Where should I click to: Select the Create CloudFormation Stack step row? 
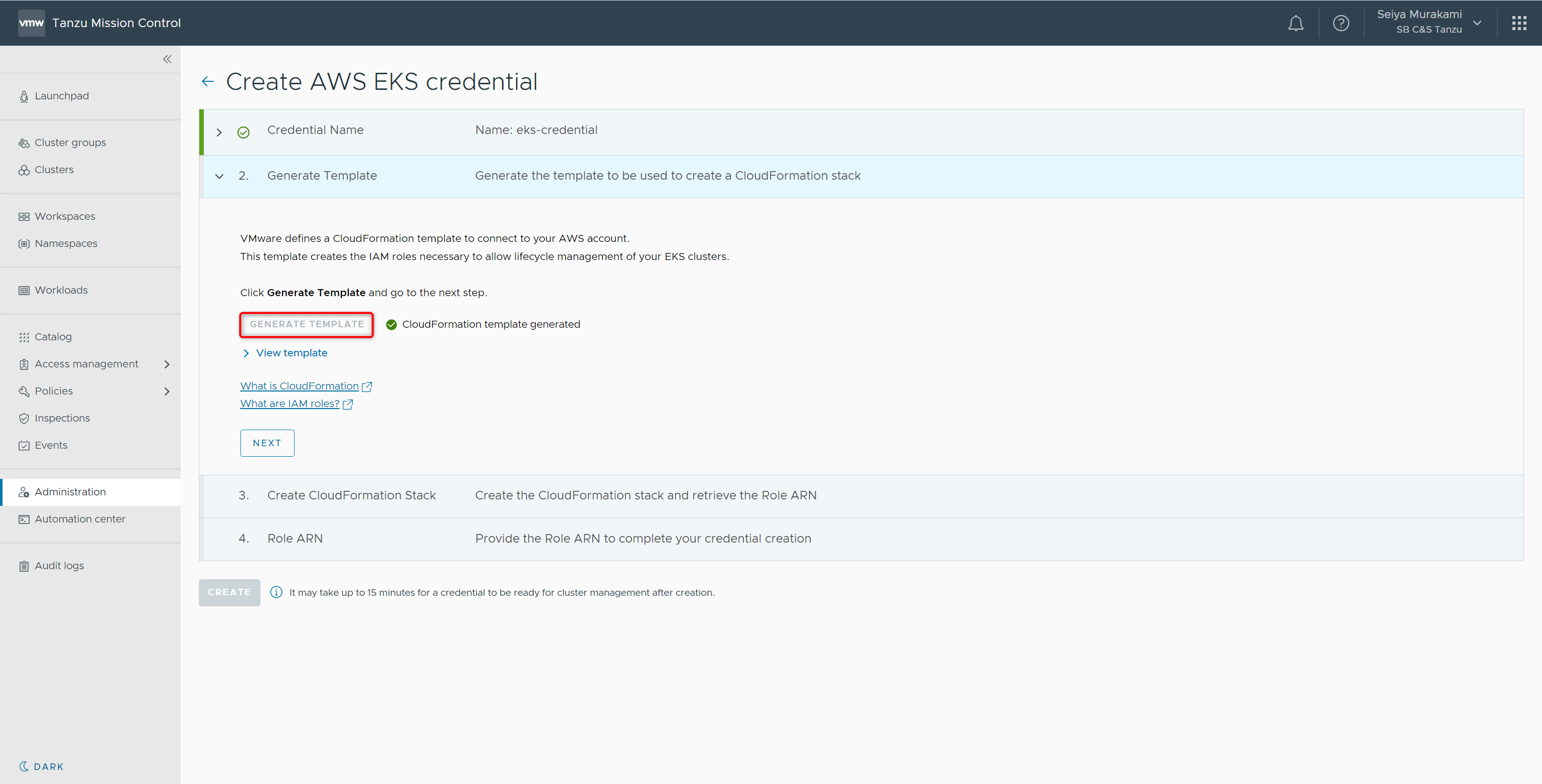pyautogui.click(x=351, y=495)
